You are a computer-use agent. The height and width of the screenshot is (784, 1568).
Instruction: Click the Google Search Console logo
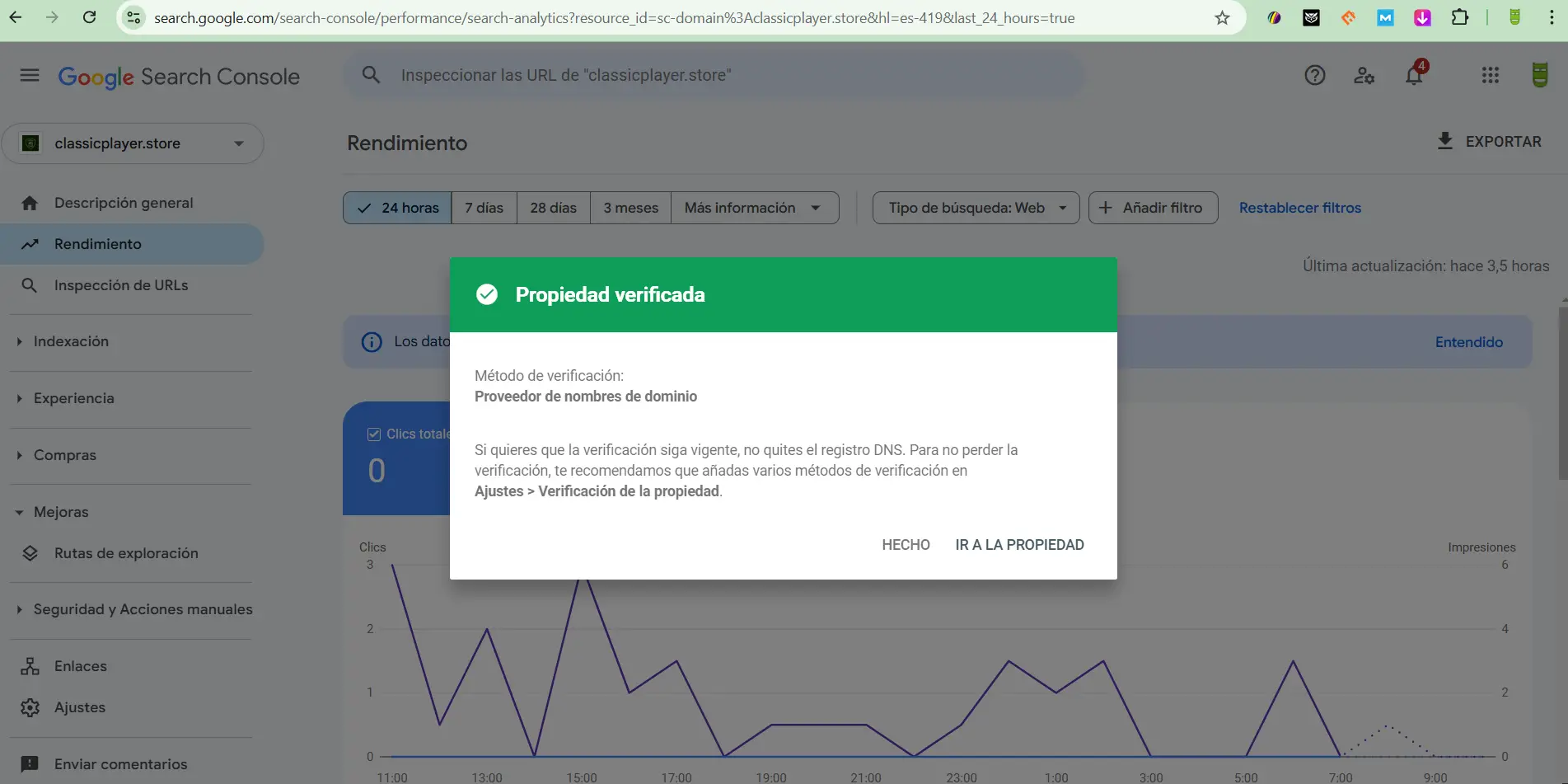(x=179, y=77)
